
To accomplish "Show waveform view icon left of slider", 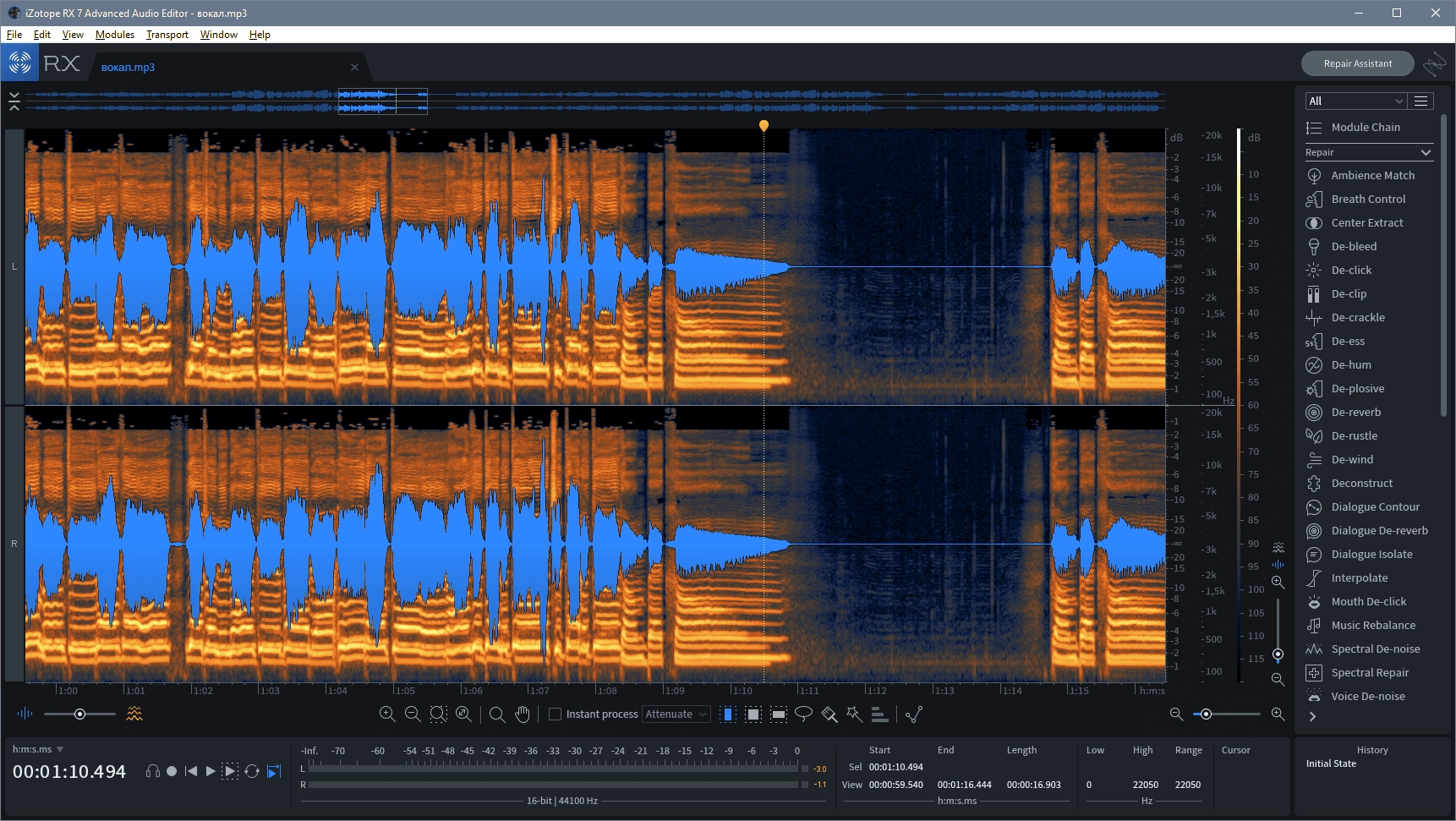I will pos(25,714).
